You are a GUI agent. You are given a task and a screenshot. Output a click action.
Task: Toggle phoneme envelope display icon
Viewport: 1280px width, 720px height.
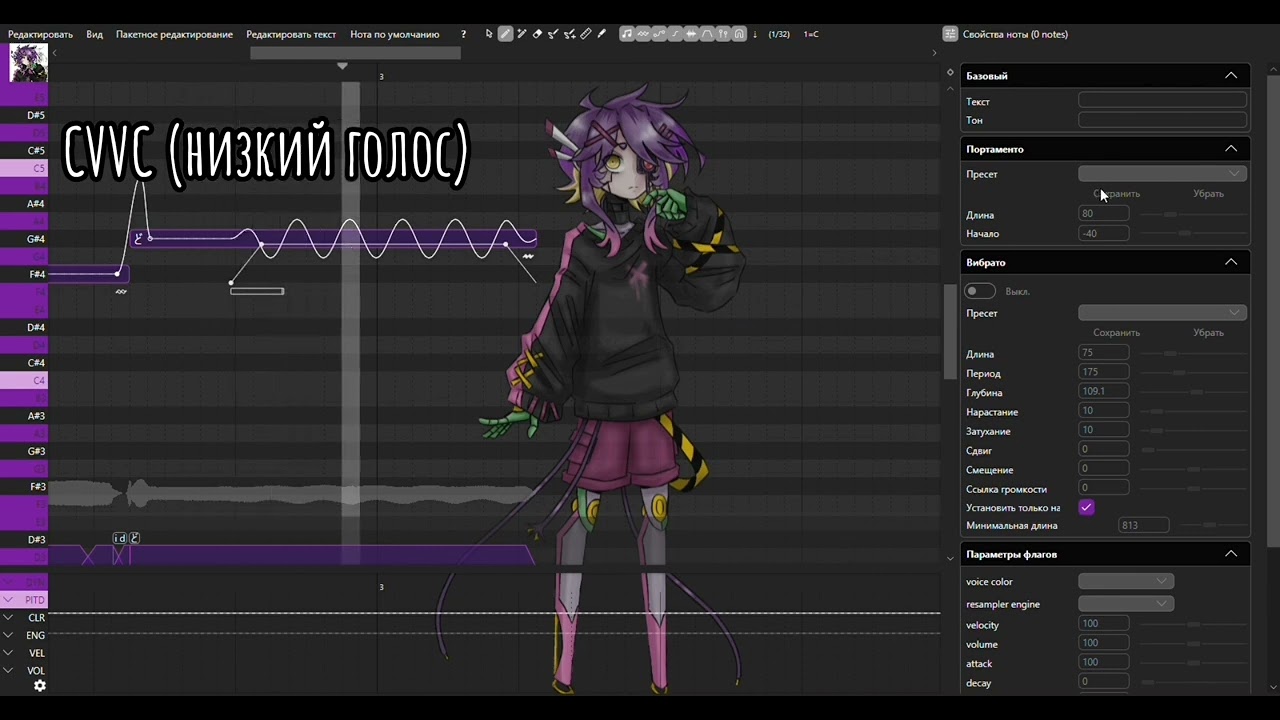[x=707, y=34]
